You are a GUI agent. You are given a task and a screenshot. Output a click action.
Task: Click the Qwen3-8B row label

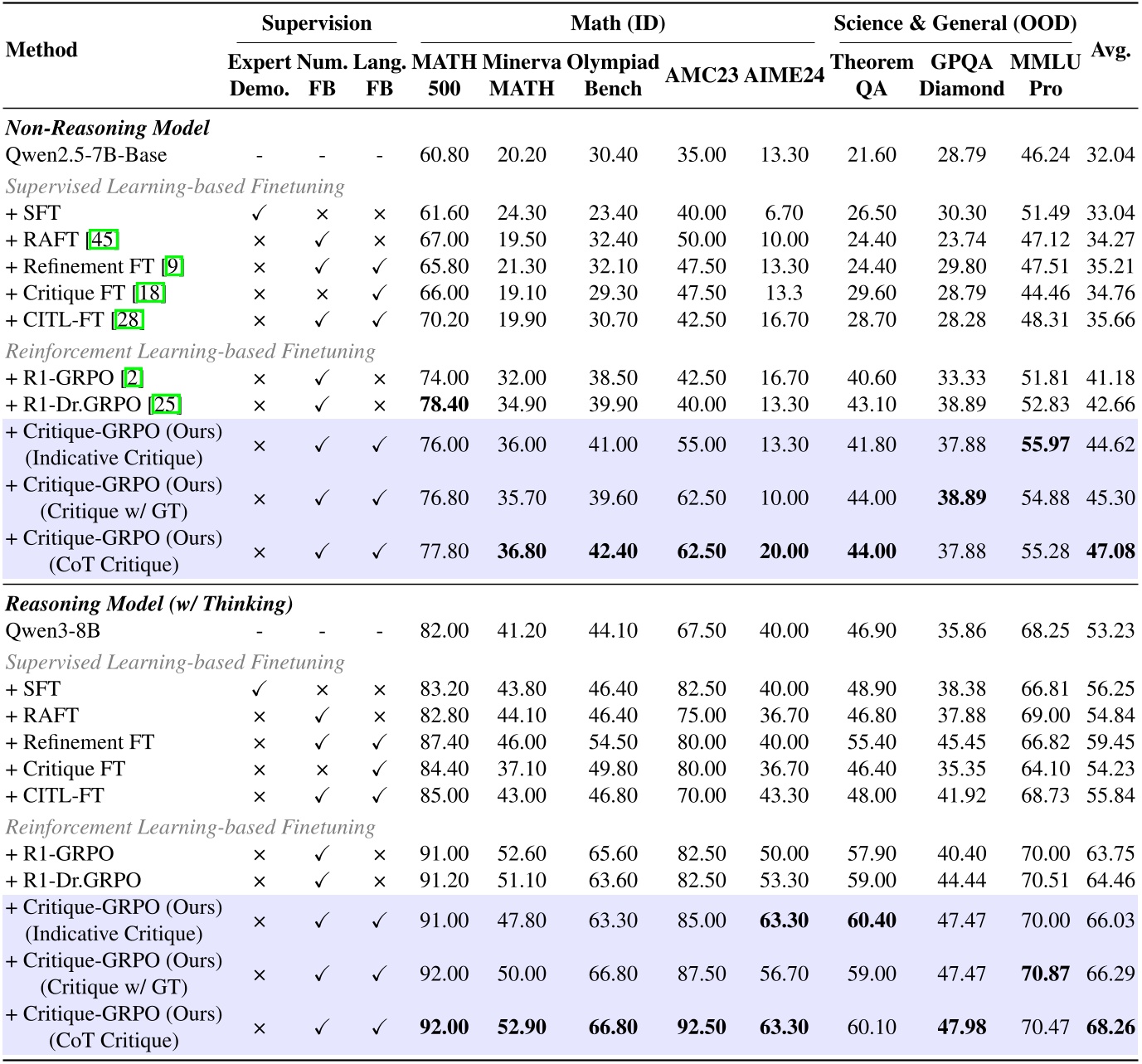tap(53, 631)
